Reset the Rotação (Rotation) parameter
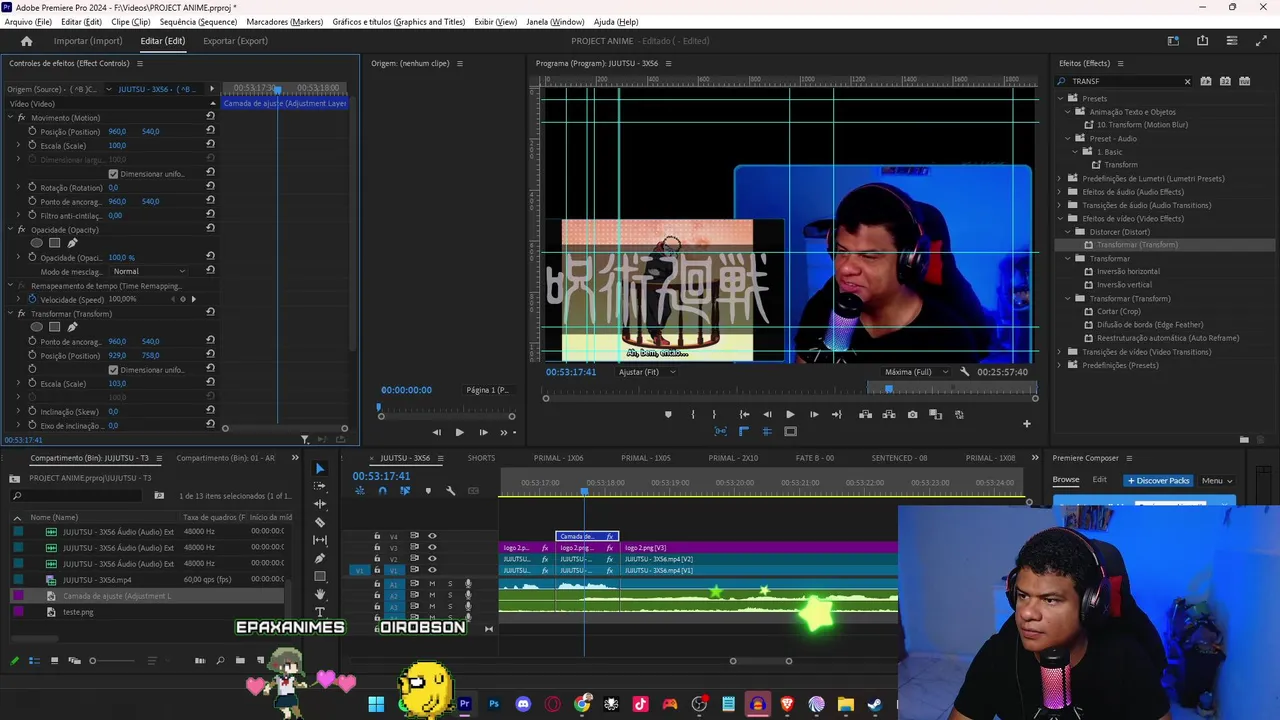This screenshot has height=720, width=1280. [210, 187]
